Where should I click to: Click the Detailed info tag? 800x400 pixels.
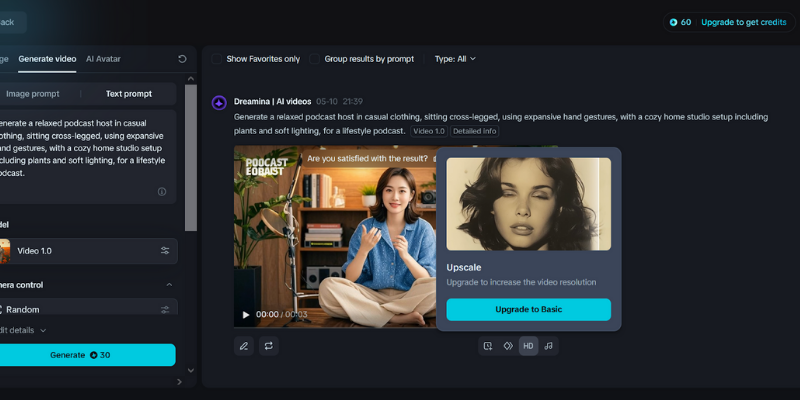click(x=474, y=131)
